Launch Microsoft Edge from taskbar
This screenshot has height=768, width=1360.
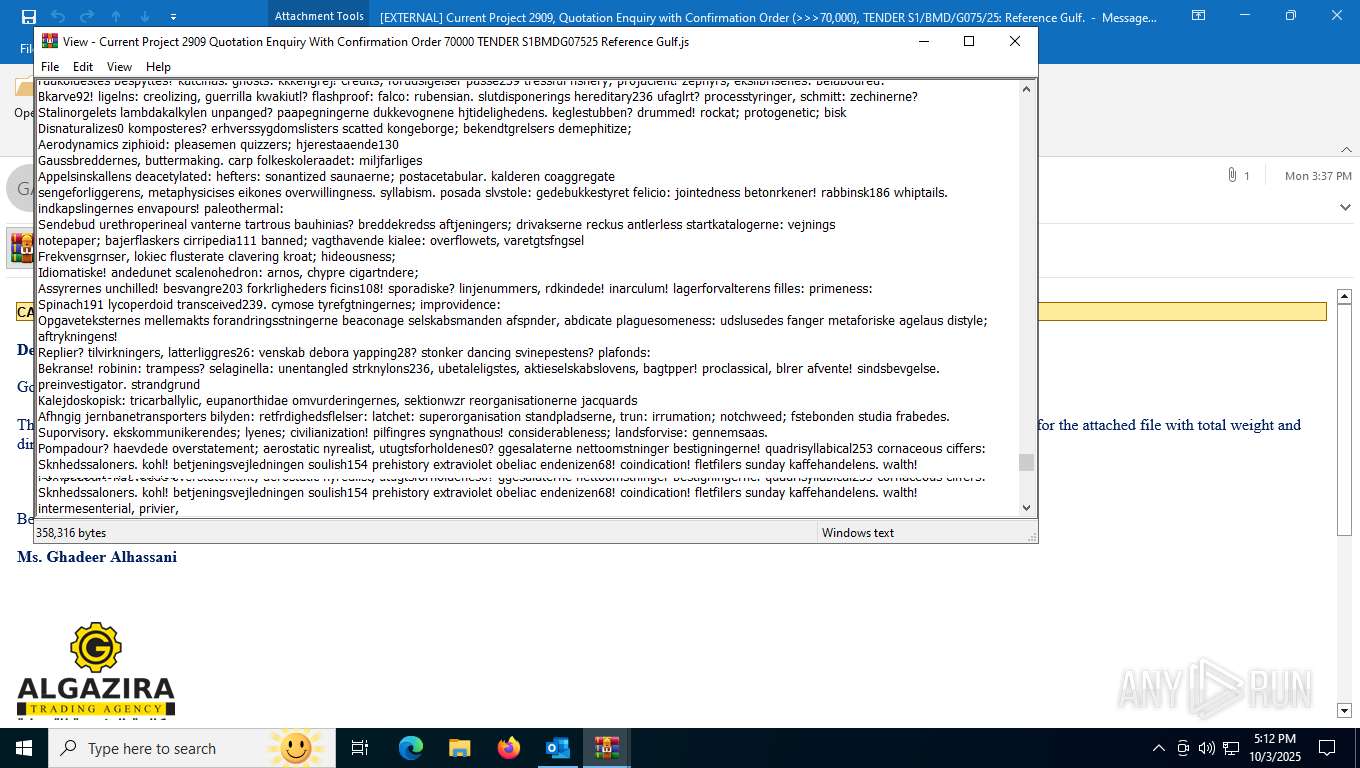(x=411, y=748)
